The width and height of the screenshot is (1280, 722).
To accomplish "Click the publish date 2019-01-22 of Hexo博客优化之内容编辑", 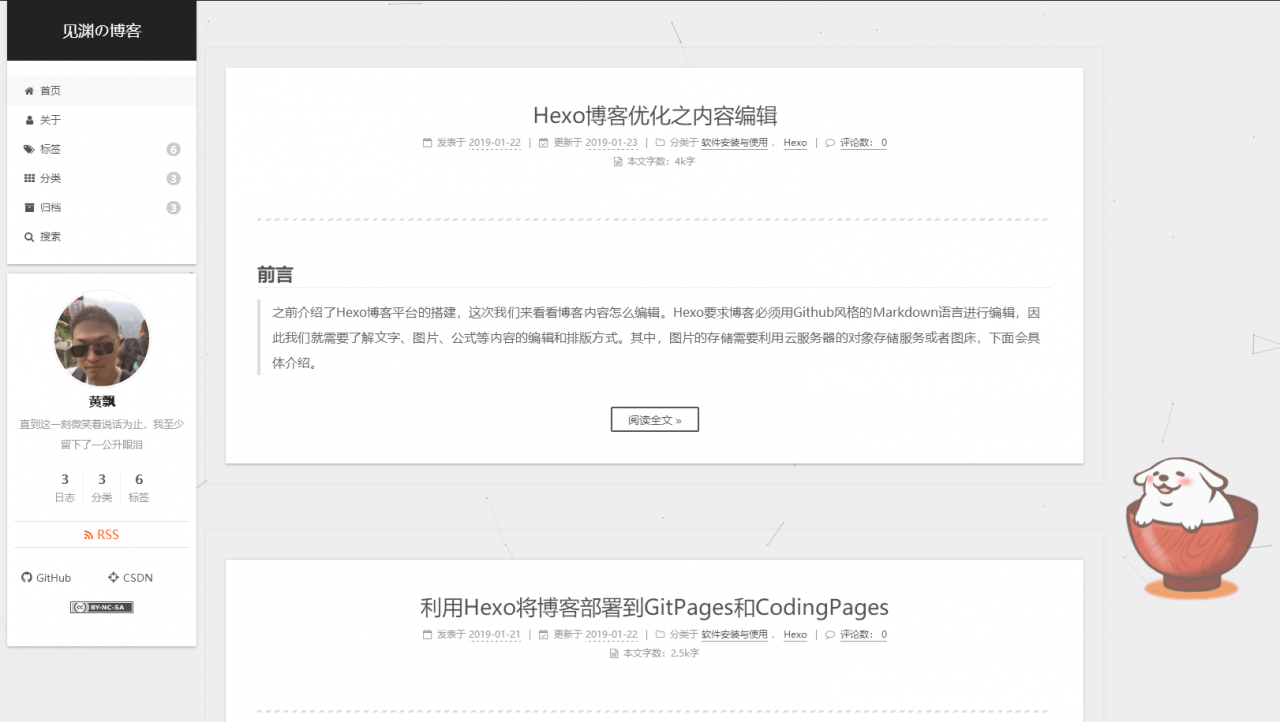I will click(x=495, y=143).
